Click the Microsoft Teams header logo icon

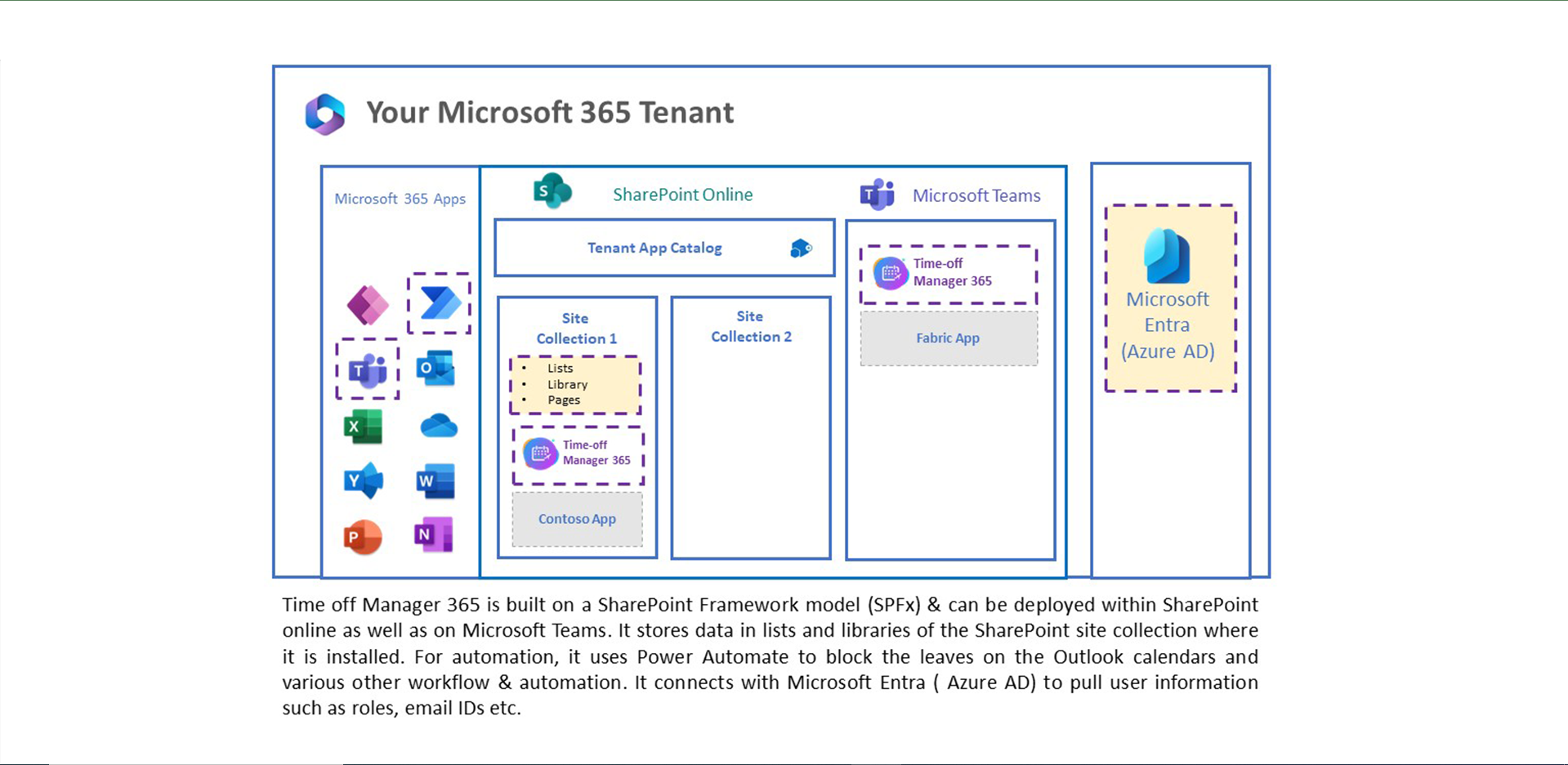[x=878, y=195]
